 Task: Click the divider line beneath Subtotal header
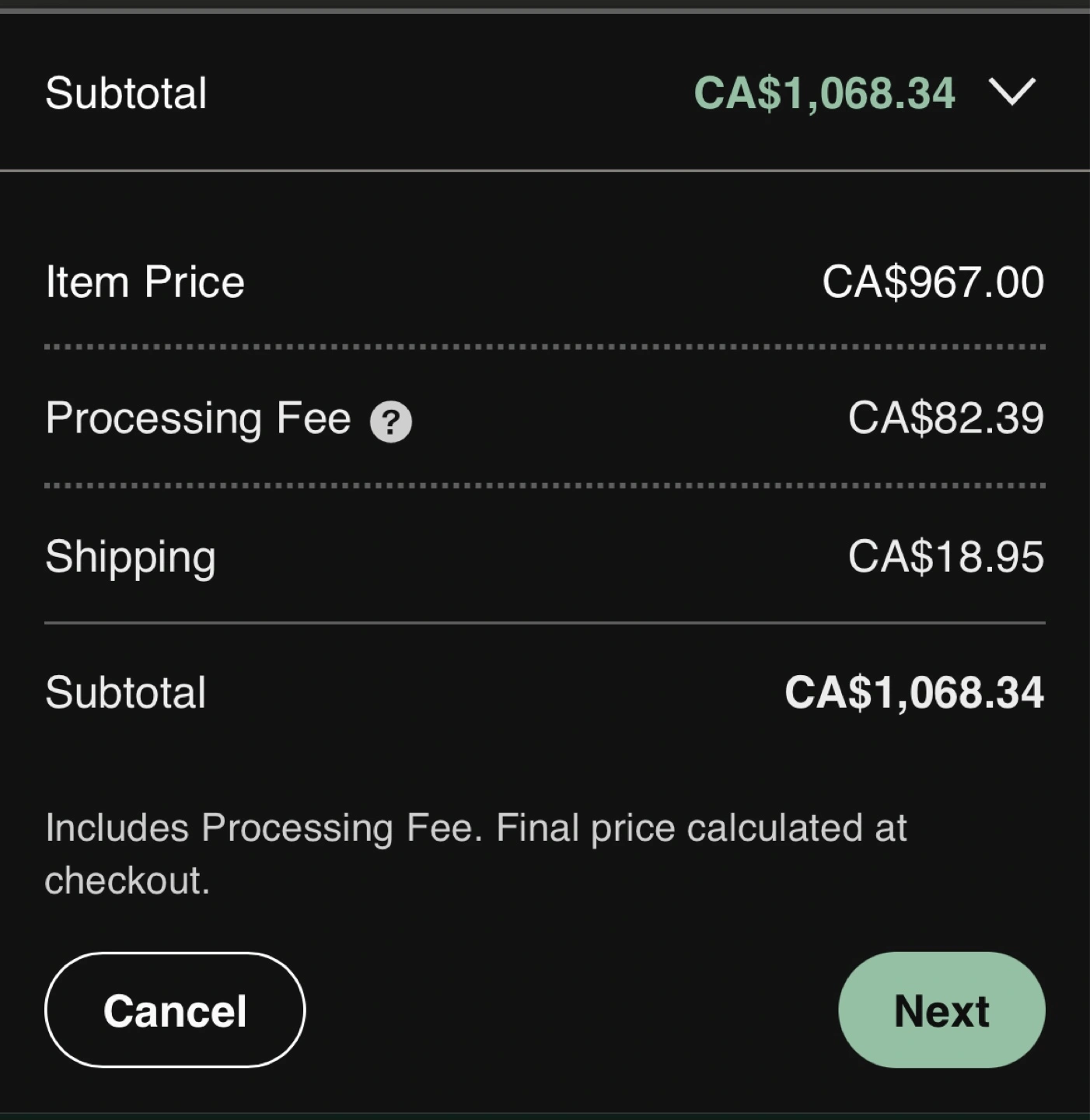pos(544,170)
